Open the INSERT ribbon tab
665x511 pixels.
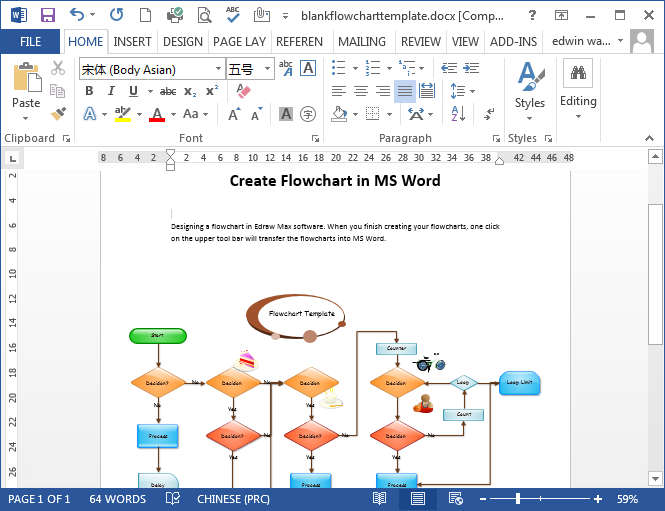tap(132, 41)
